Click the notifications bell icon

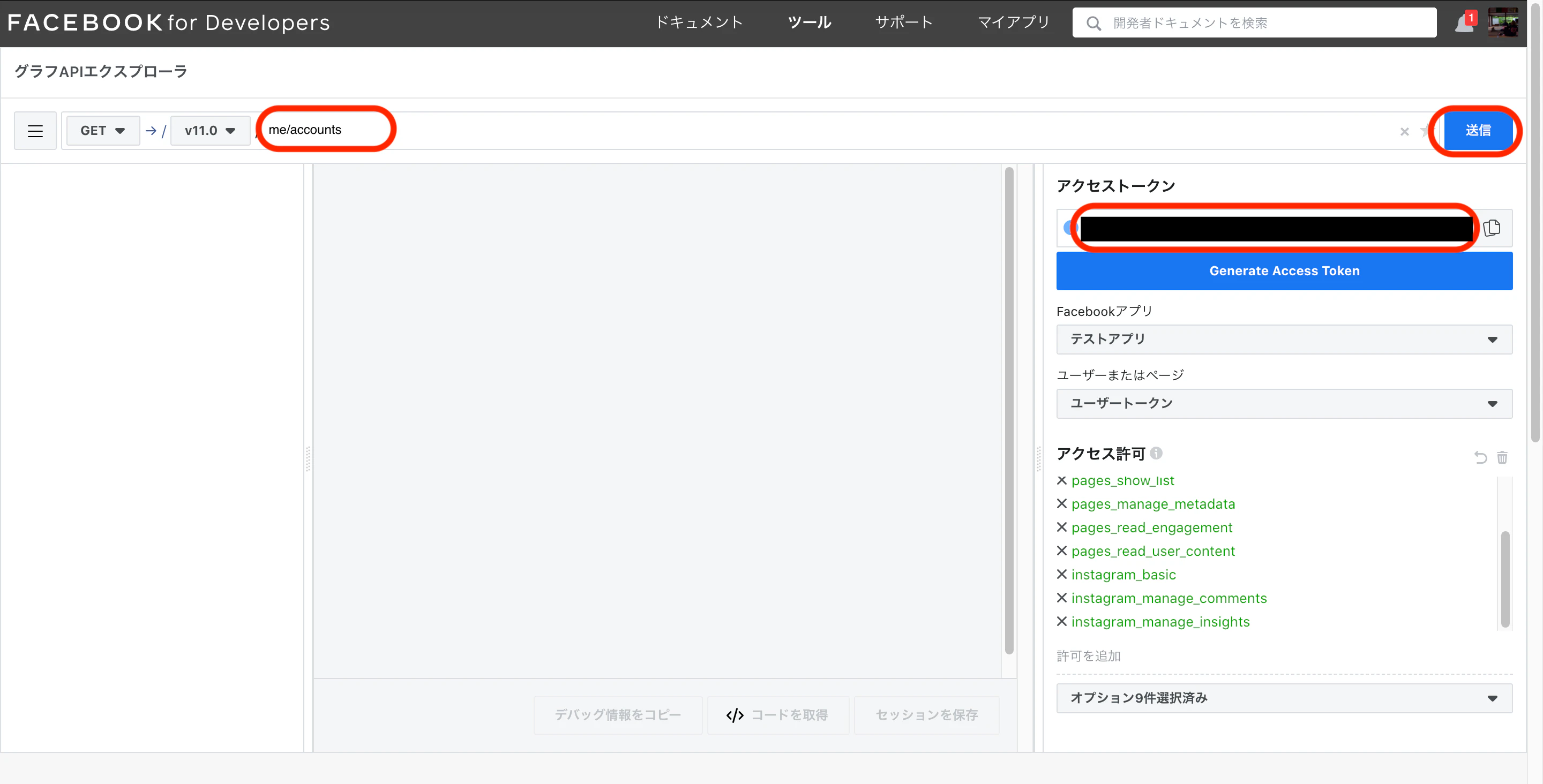(1465, 24)
